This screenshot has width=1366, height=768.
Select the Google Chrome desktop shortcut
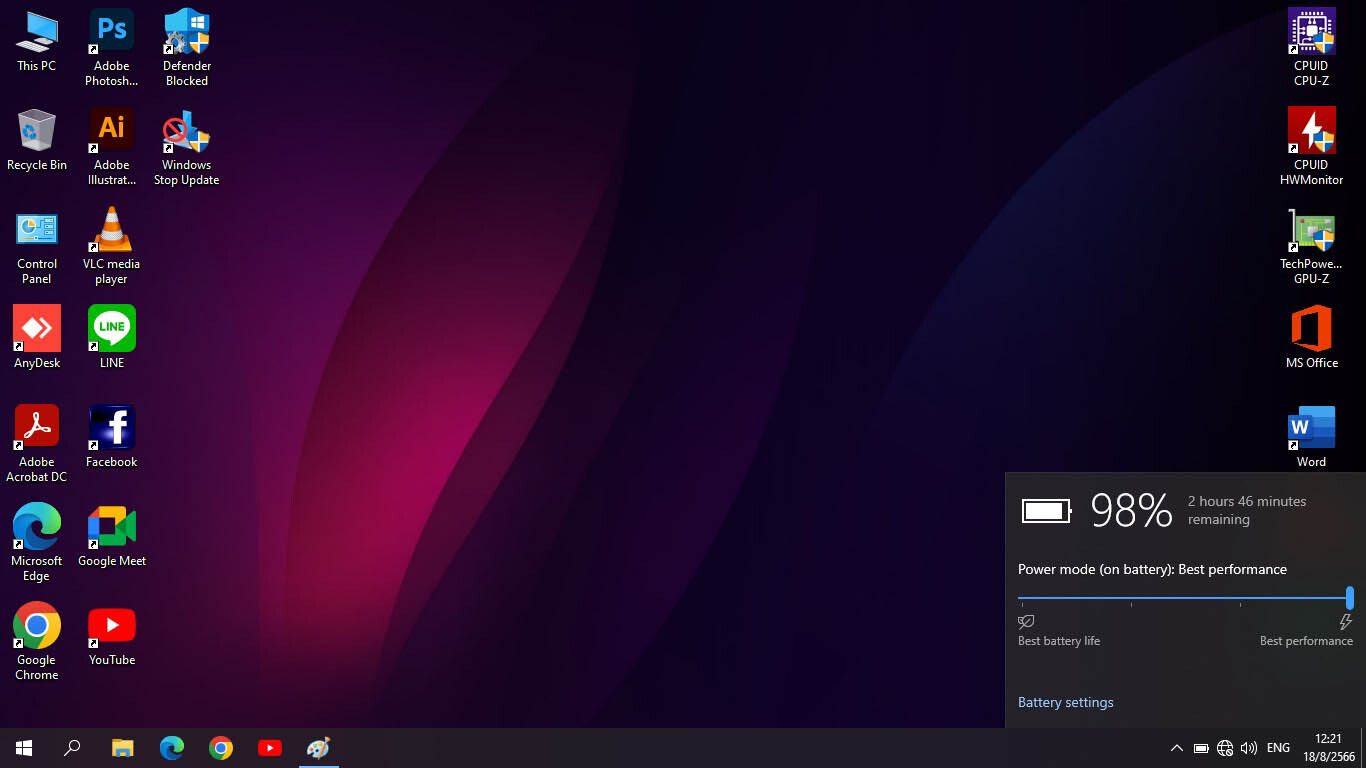pos(37,642)
